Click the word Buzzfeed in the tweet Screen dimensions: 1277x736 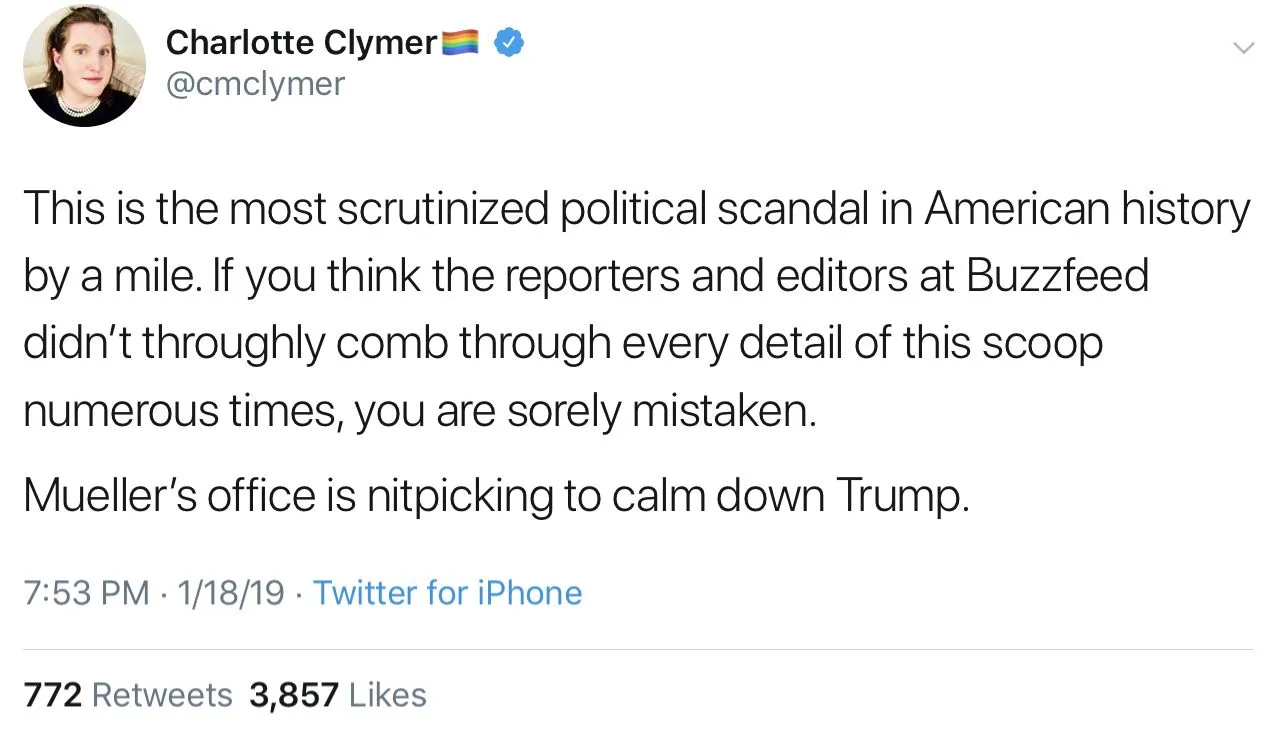point(1057,276)
